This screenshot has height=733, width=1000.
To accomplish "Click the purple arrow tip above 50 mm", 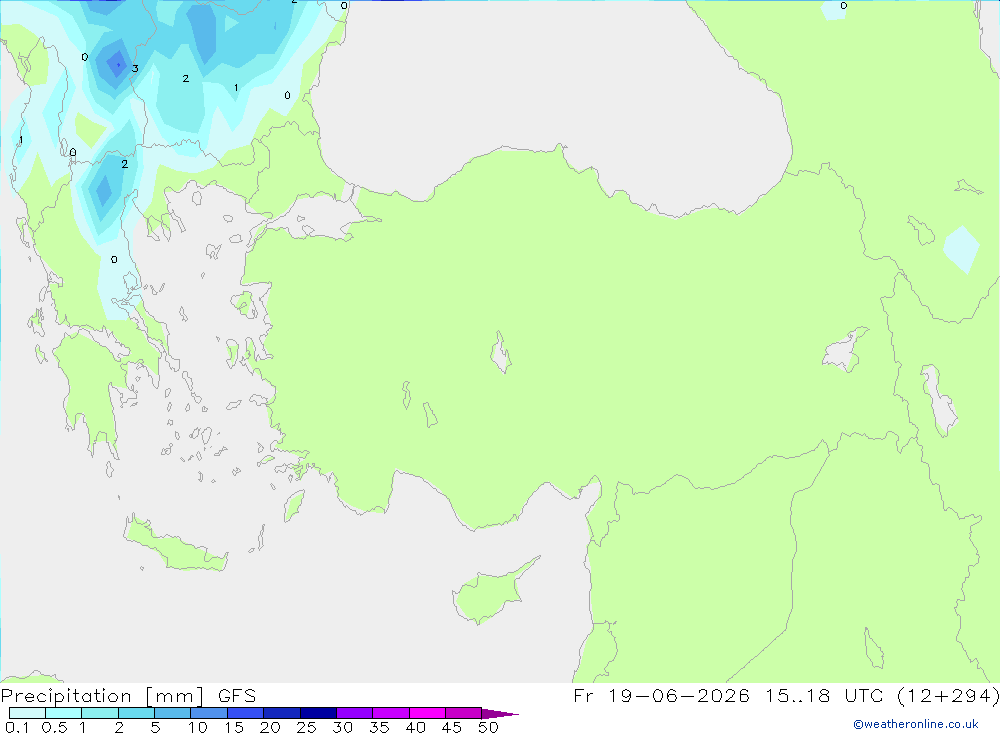I will point(500,714).
